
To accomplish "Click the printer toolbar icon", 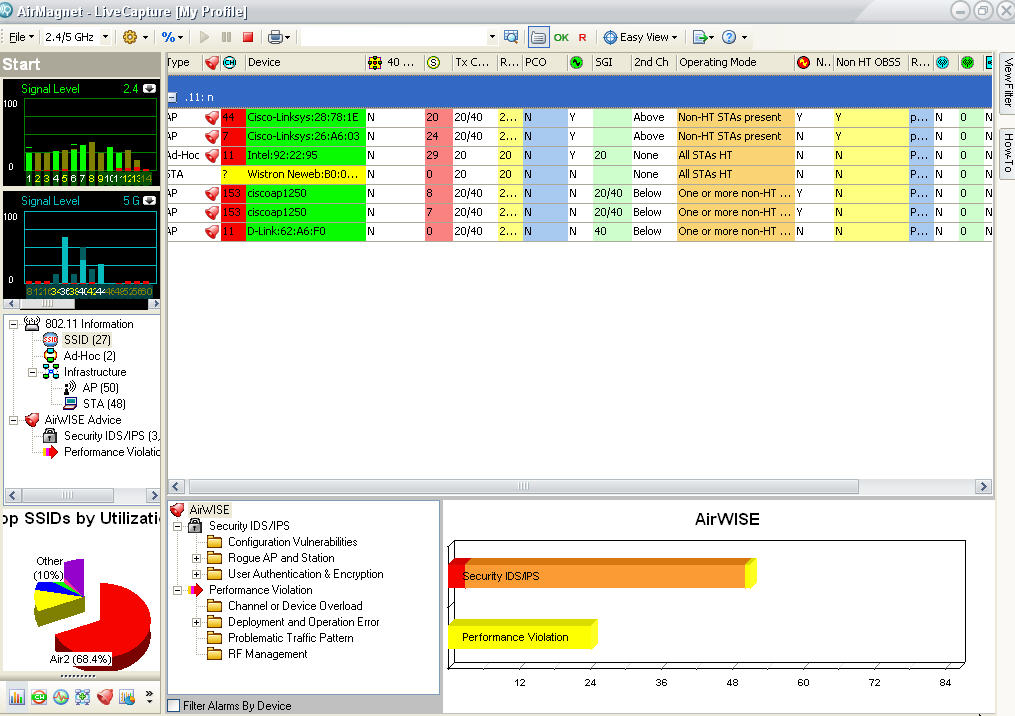I will point(275,37).
